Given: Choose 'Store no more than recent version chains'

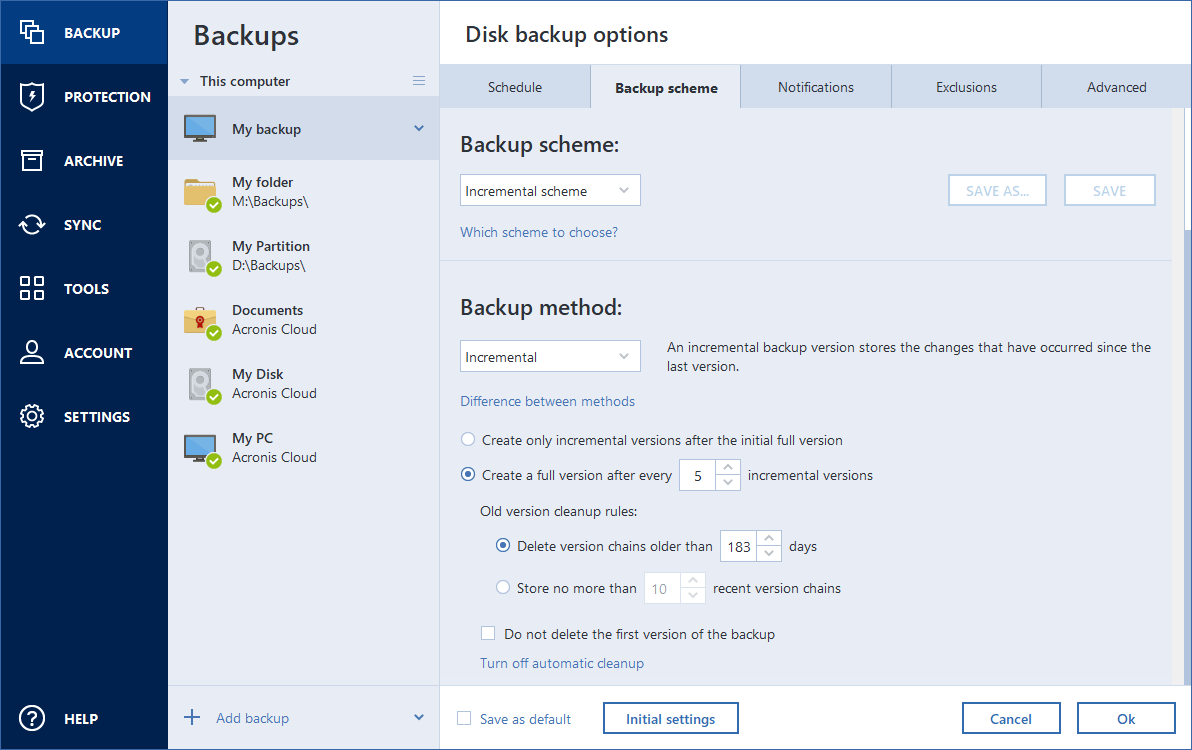Looking at the screenshot, I should (502, 588).
